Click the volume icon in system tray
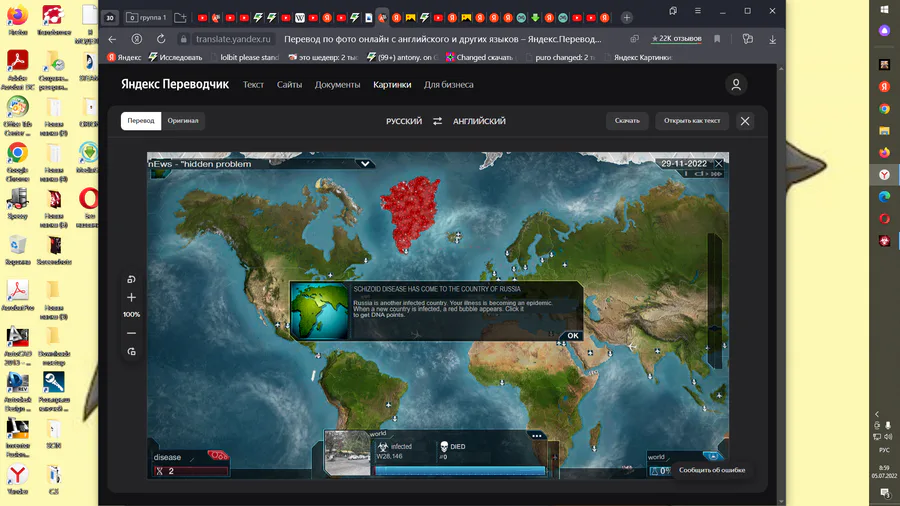 coord(889,437)
